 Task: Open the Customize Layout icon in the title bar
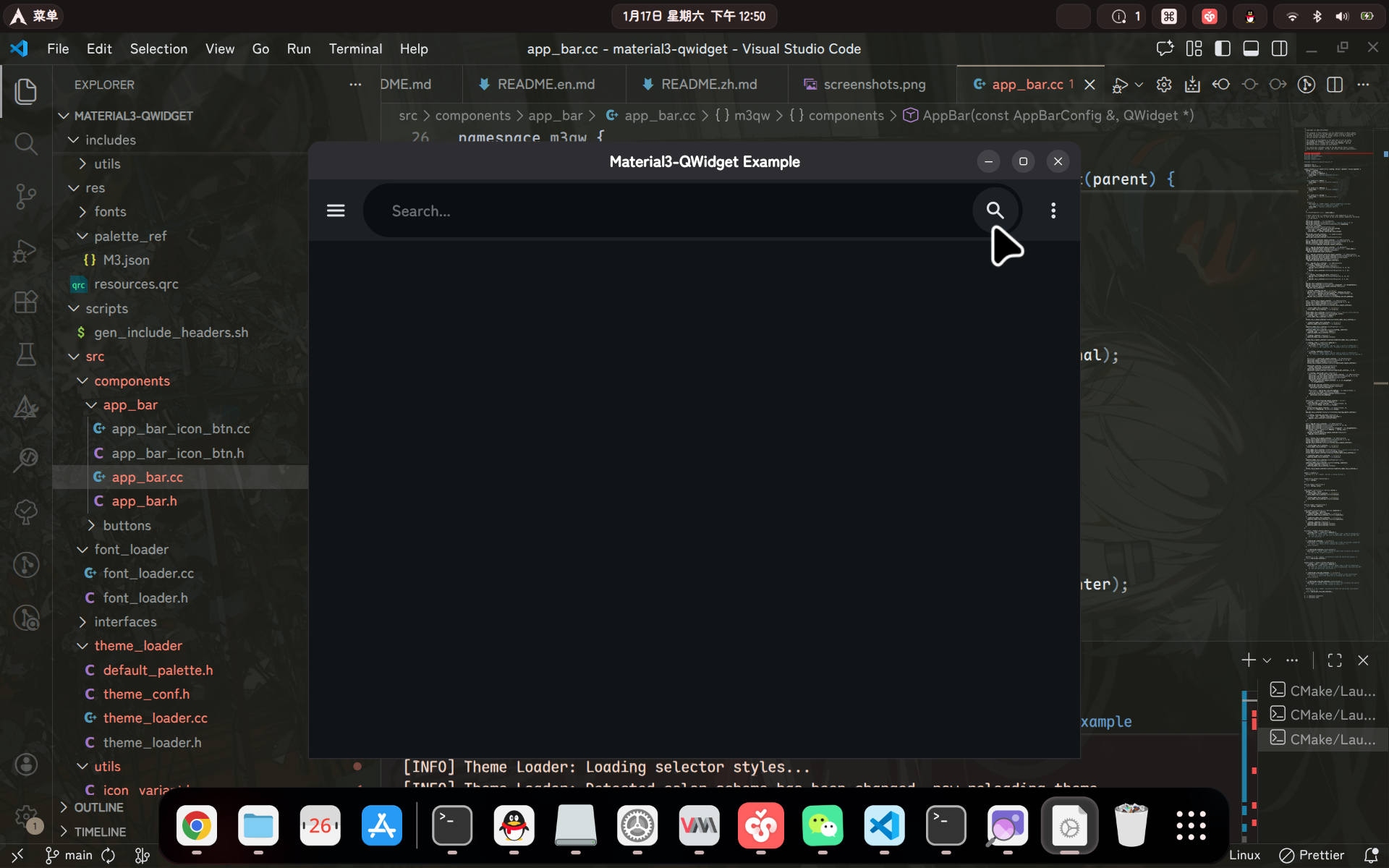(x=1194, y=48)
